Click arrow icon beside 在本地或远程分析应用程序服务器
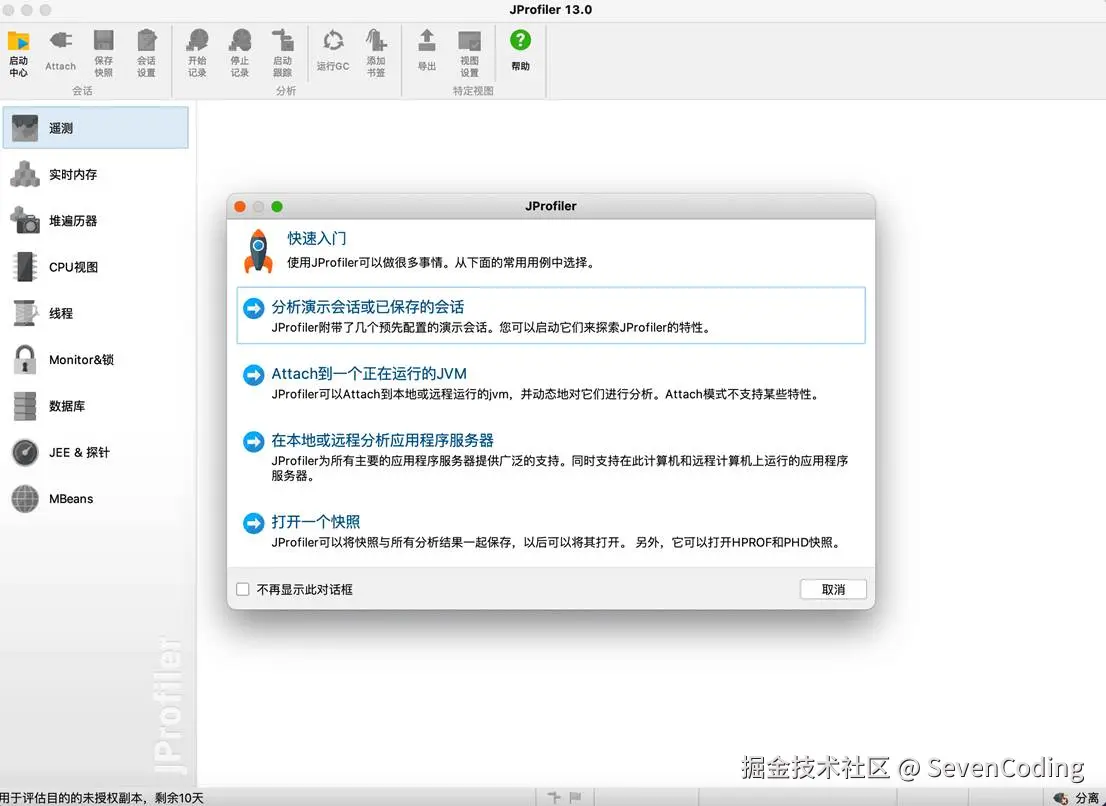The image size is (1106, 806). 253,441
